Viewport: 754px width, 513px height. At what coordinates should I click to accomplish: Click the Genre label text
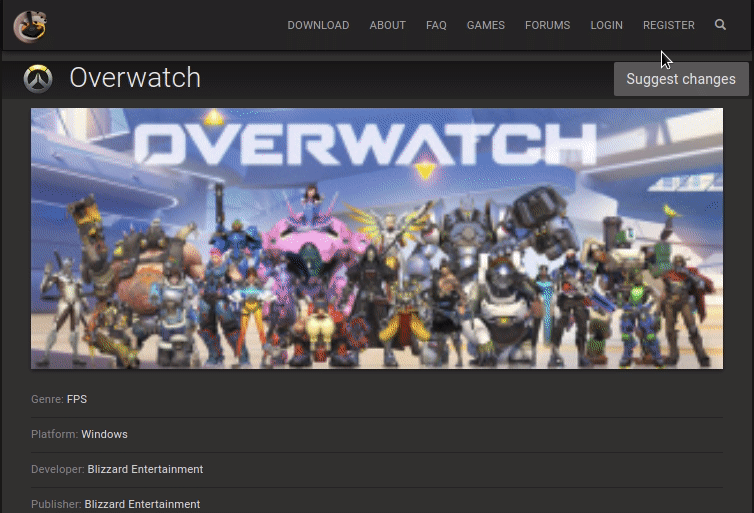[47, 400]
